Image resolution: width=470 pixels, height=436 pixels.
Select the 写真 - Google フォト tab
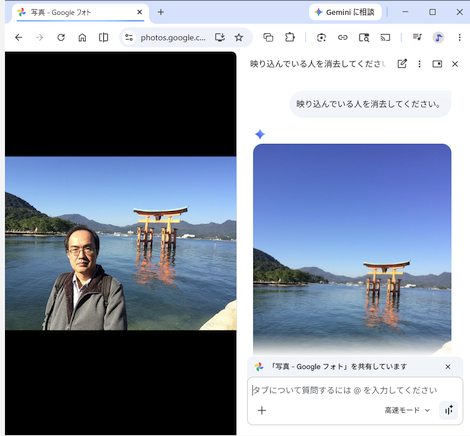tap(80, 13)
